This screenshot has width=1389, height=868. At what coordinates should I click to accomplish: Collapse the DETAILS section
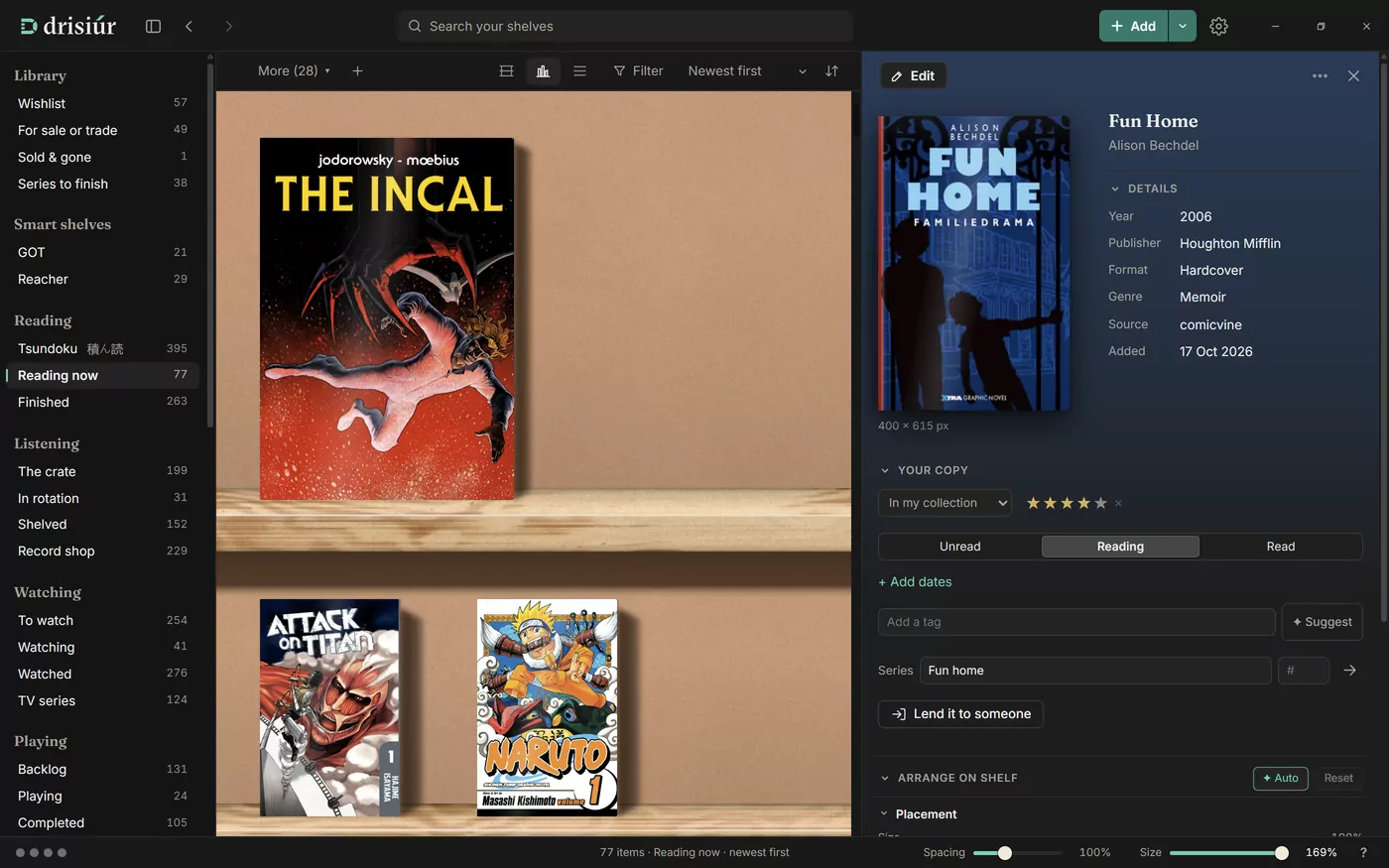1143,188
